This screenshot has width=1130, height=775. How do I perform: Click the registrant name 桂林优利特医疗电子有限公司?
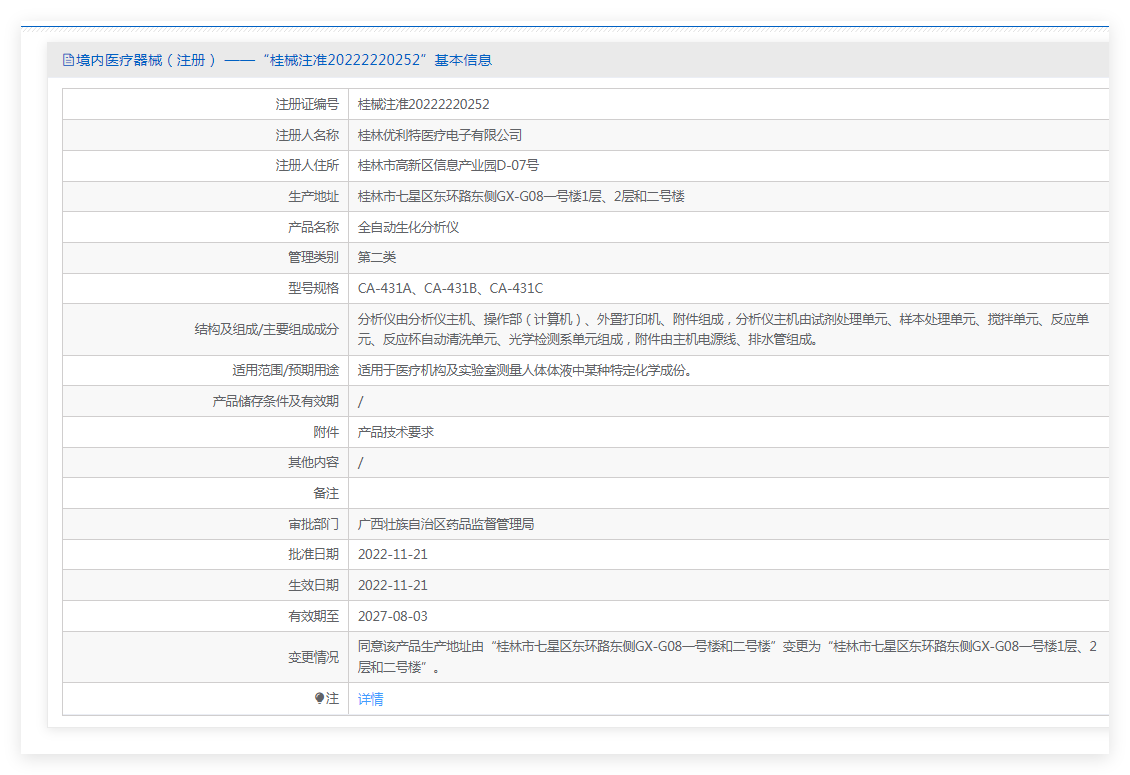pyautogui.click(x=440, y=135)
